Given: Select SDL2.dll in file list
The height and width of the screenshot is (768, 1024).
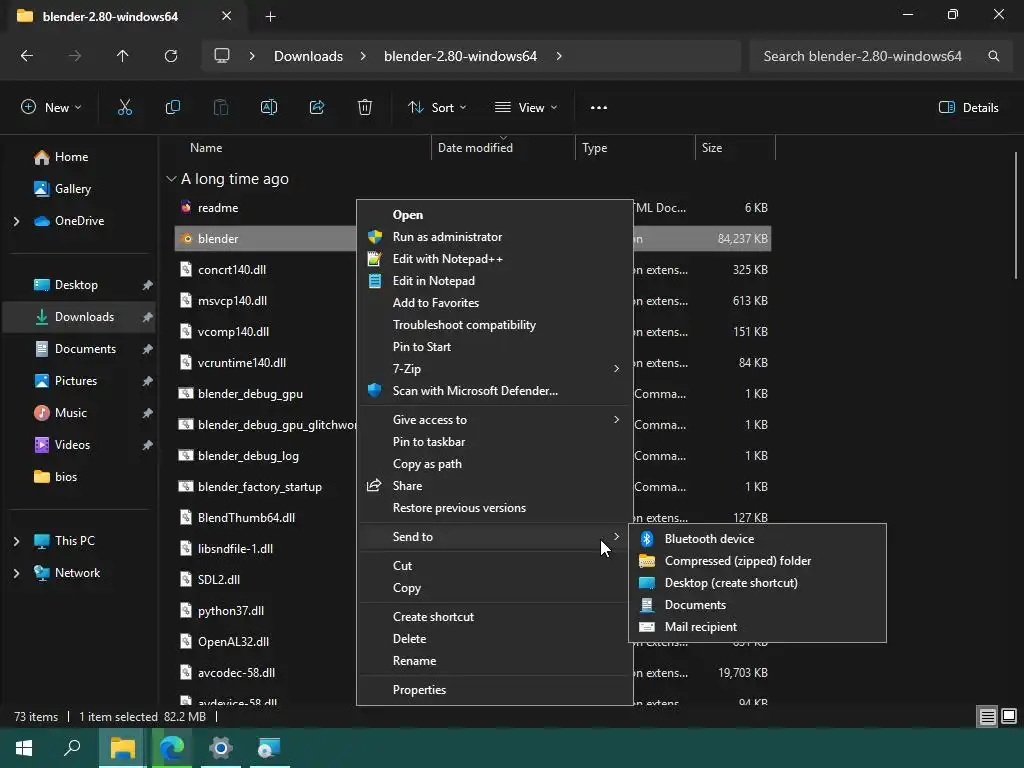Looking at the screenshot, I should (x=219, y=580).
